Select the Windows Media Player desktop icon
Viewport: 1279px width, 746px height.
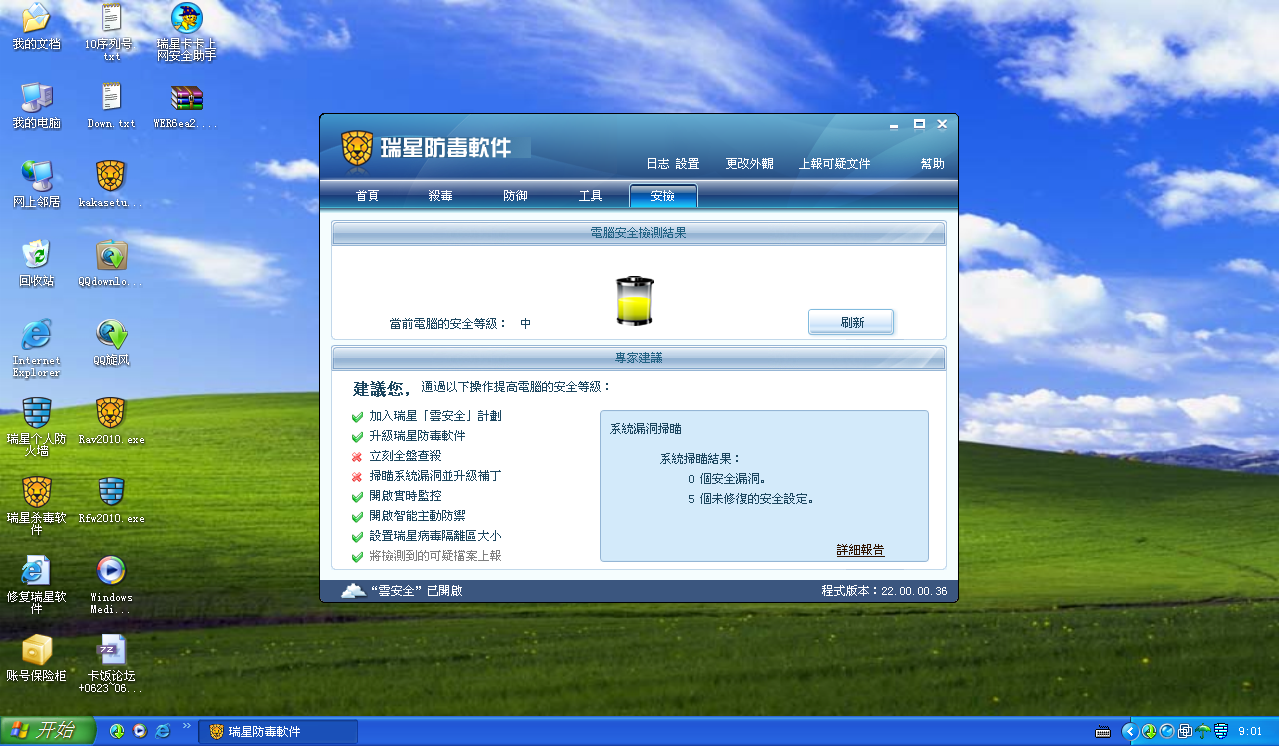tap(110, 584)
